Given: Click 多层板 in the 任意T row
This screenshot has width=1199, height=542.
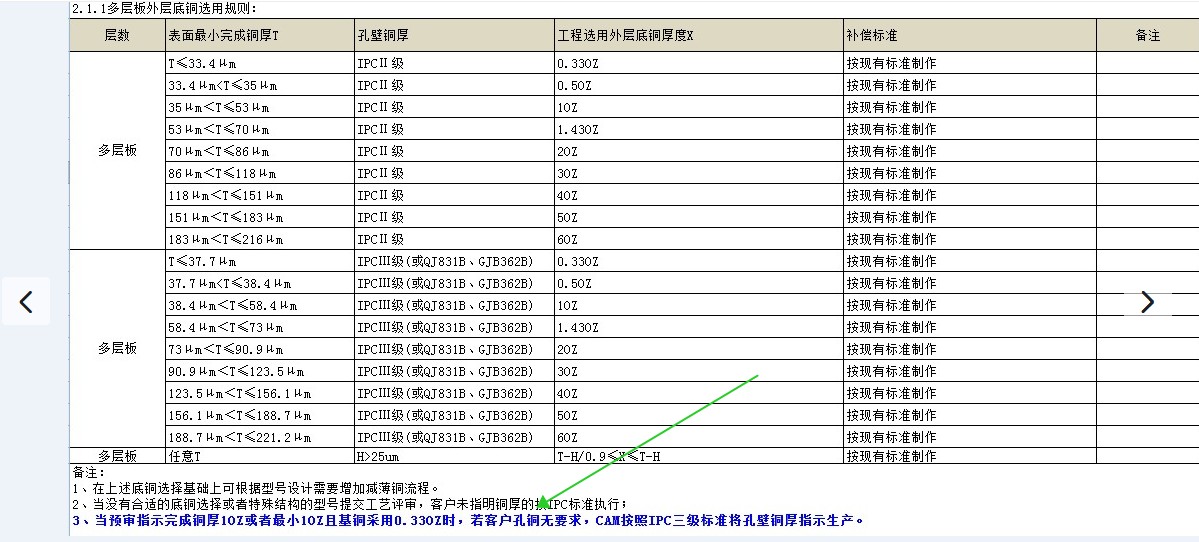Looking at the screenshot, I should (x=117, y=456).
